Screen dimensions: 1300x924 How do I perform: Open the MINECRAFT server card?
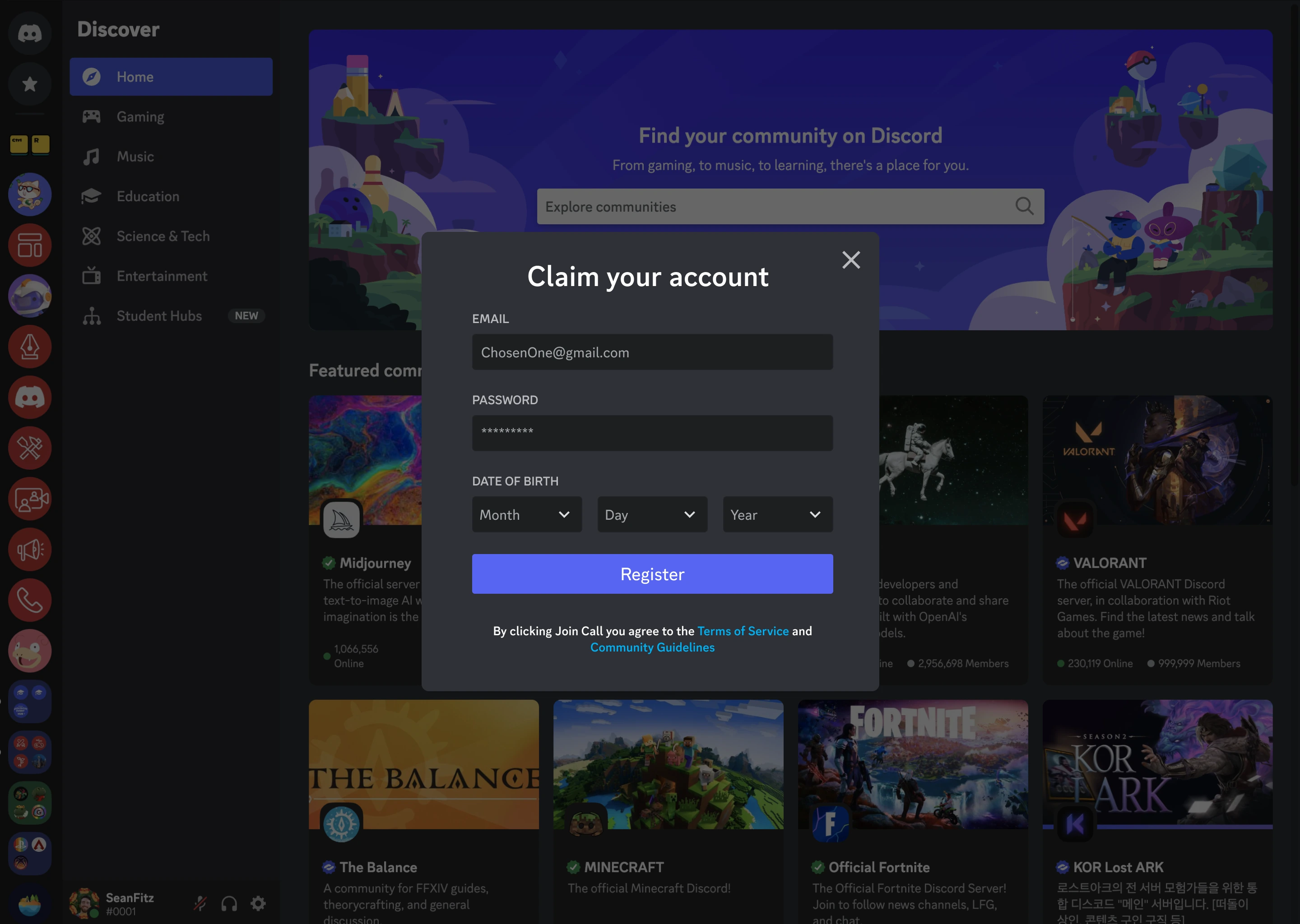(x=668, y=812)
